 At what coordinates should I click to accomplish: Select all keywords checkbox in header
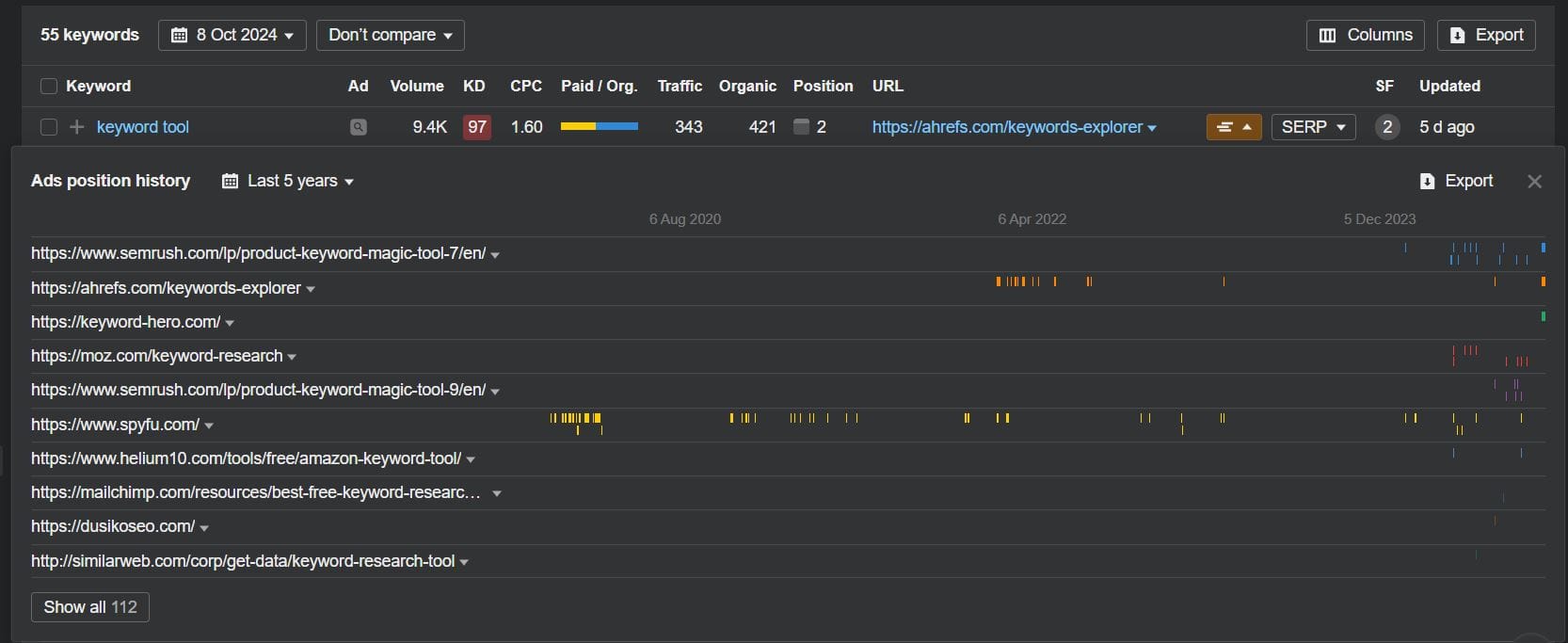tap(49, 87)
